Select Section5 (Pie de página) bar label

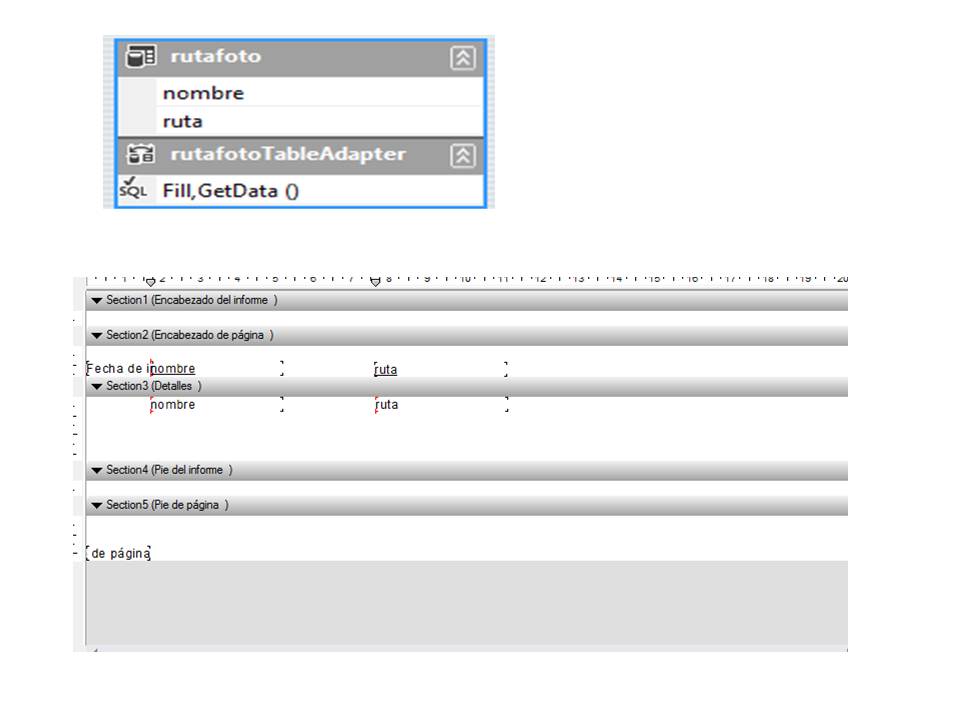[167, 504]
